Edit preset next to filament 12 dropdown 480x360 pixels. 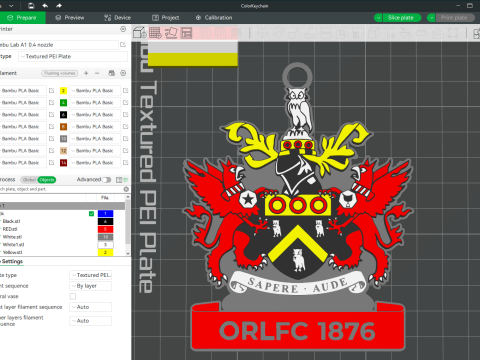click(126, 151)
